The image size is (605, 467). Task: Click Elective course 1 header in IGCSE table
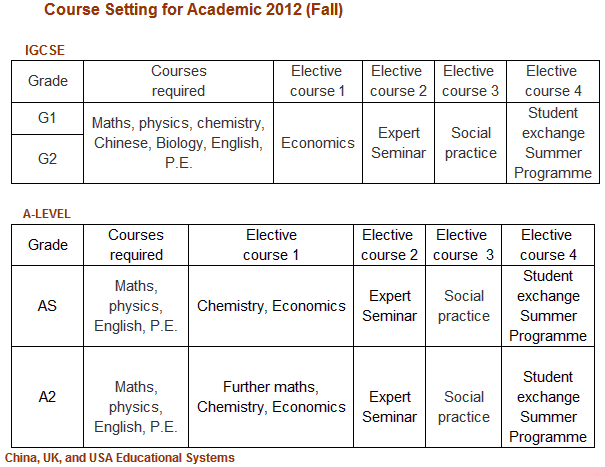(x=317, y=81)
